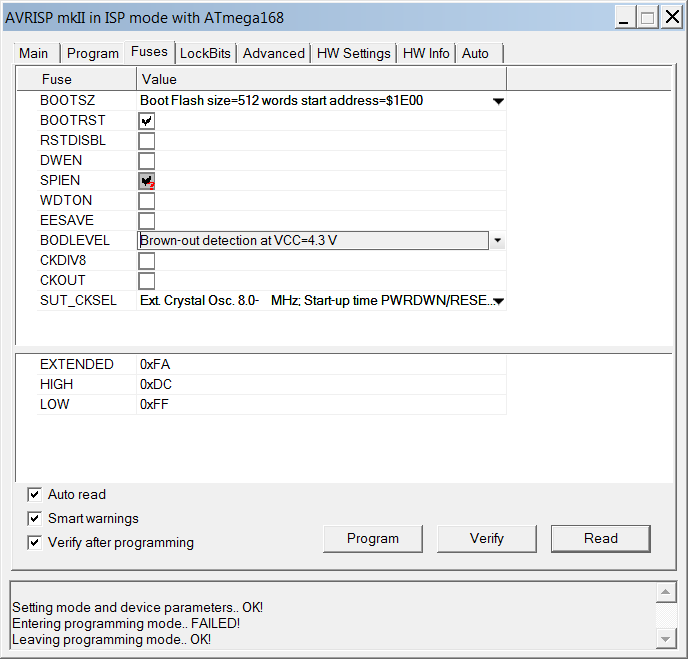
Task: Click log scrollbar down arrow
Action: click(665, 639)
